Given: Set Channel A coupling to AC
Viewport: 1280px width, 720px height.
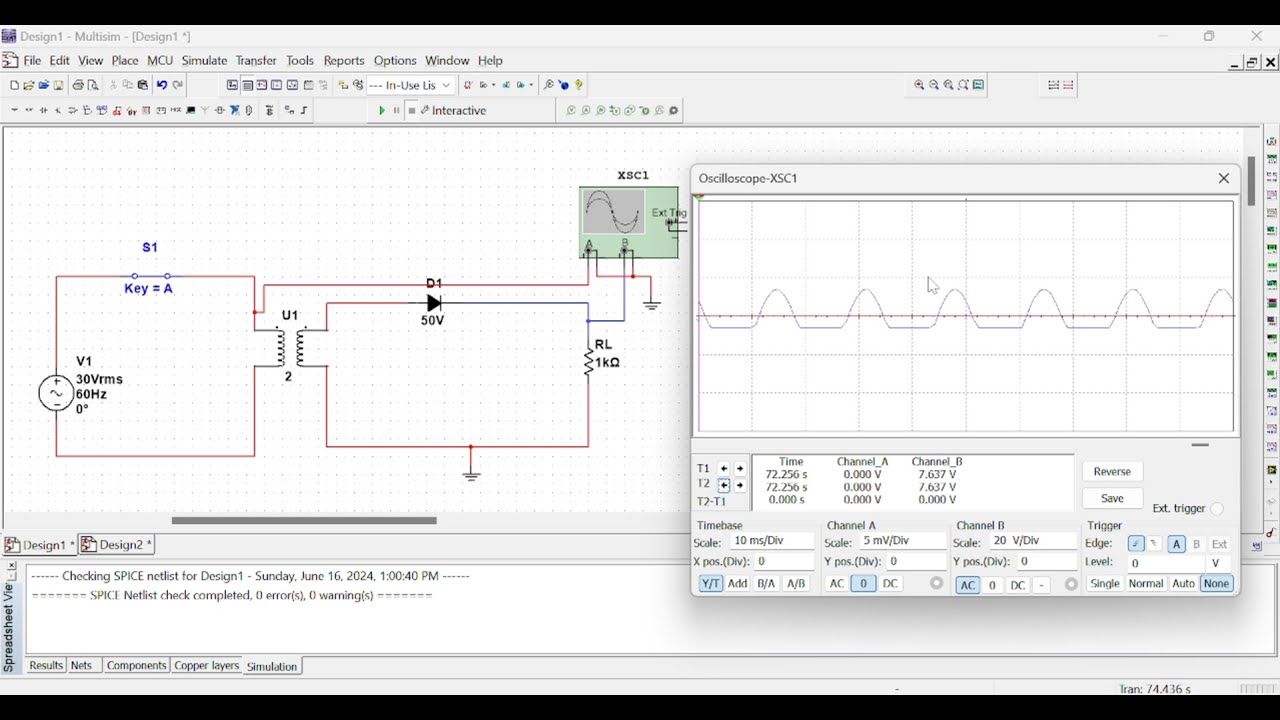Looking at the screenshot, I should point(837,584).
